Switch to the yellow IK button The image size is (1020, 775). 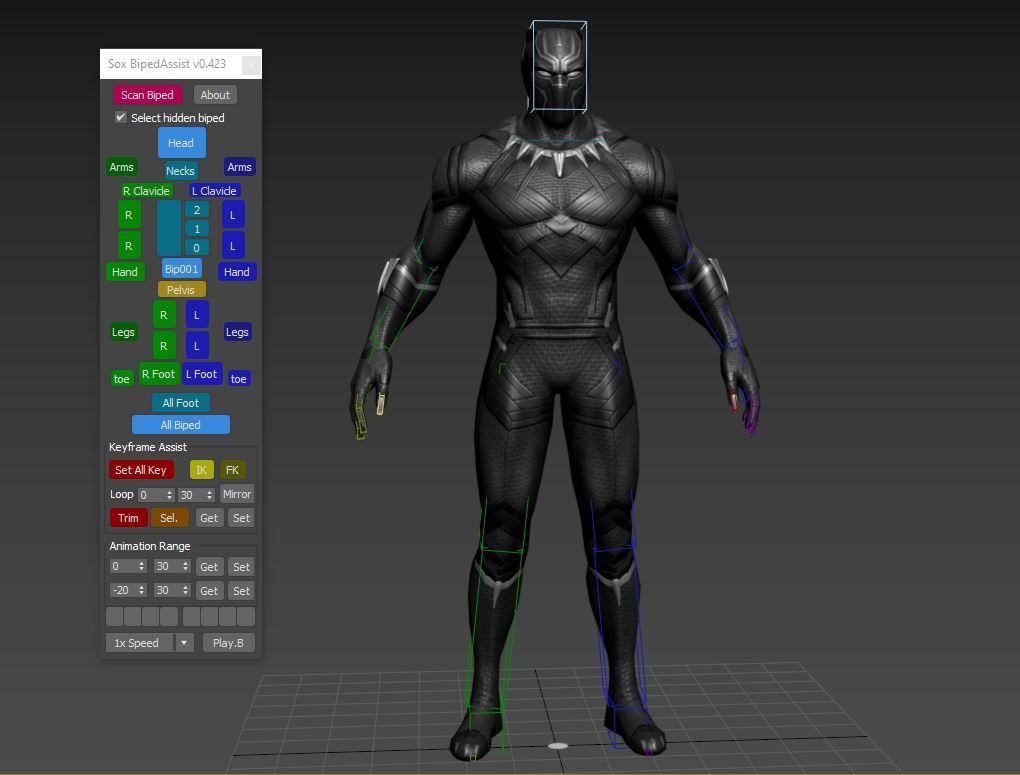click(x=202, y=470)
